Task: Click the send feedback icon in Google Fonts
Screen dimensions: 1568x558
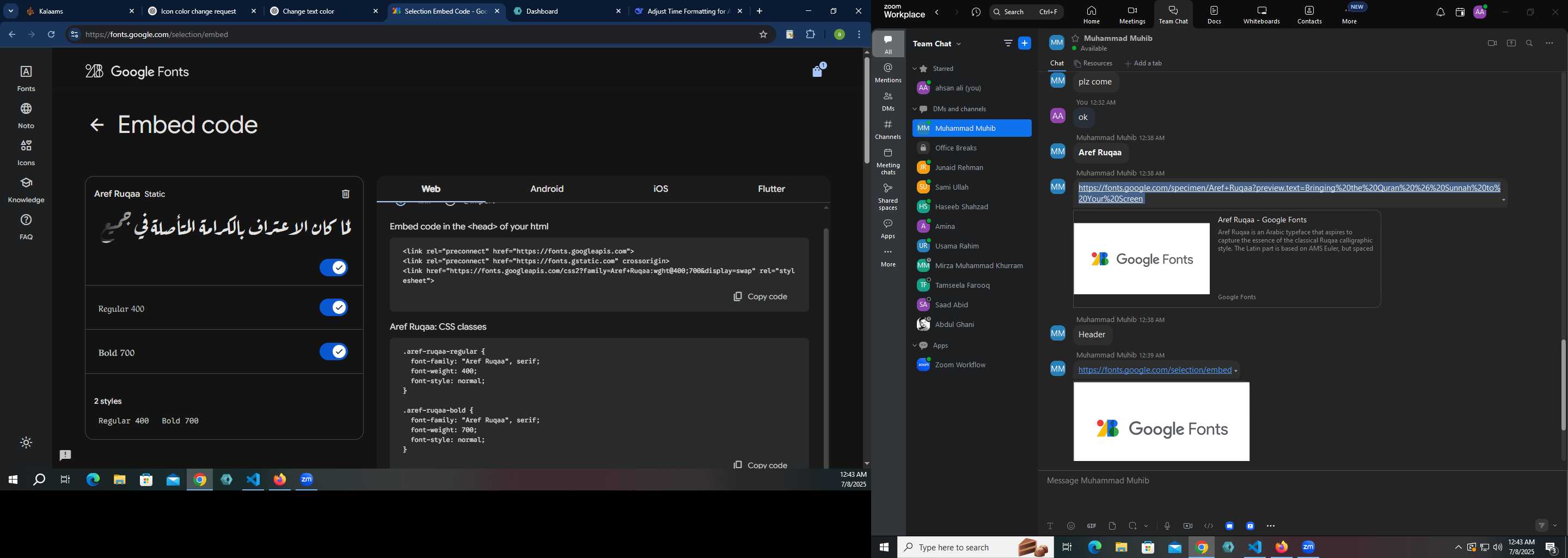Action: point(66,455)
